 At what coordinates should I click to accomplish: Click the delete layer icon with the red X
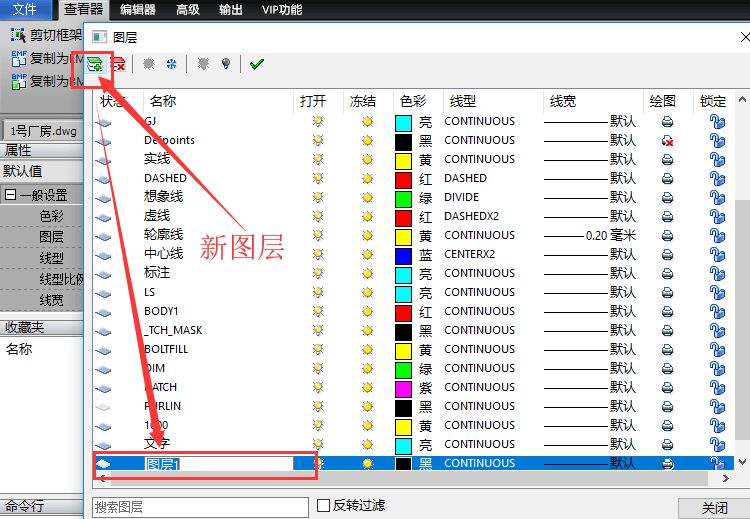point(118,64)
